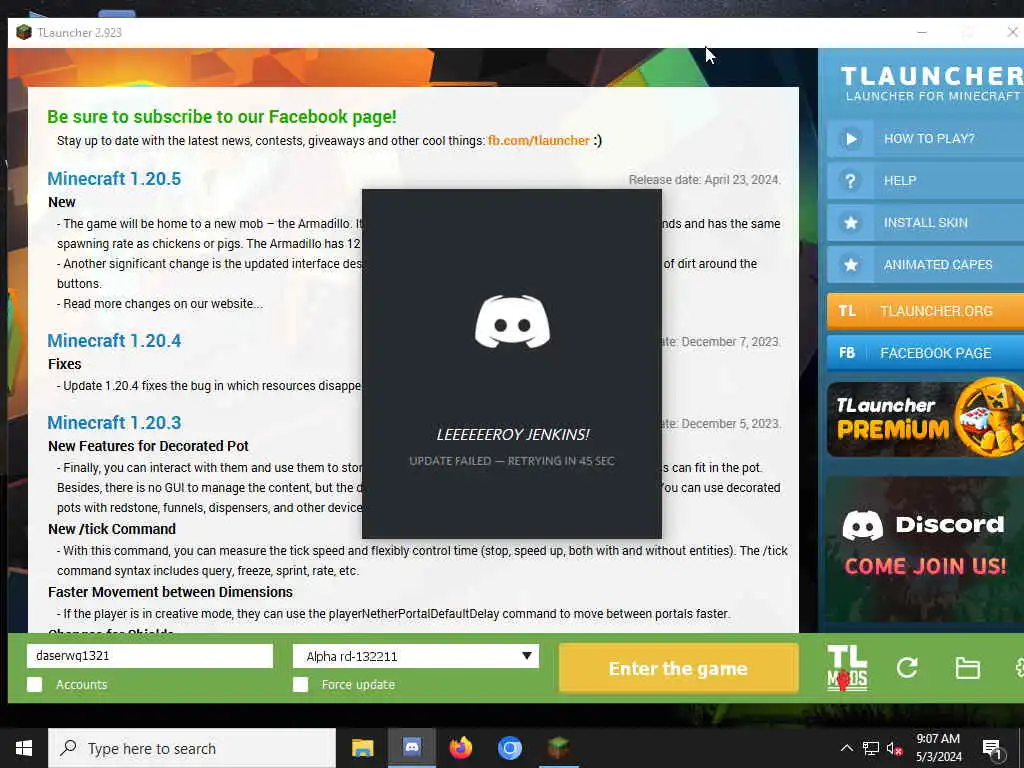This screenshot has width=1024, height=768.
Task: Open File Explorer from the taskbar
Action: (x=362, y=748)
